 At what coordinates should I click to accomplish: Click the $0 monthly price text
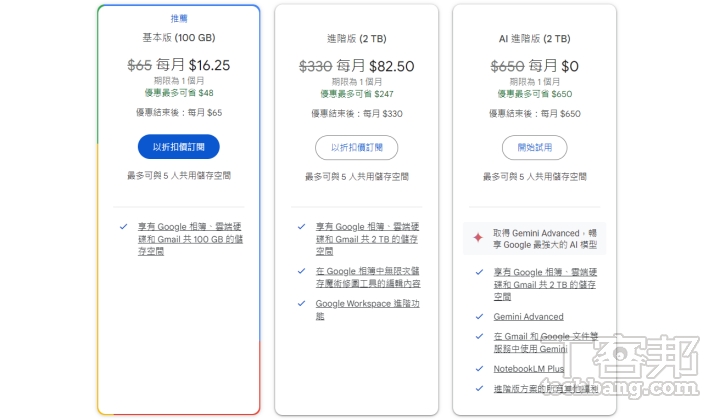click(570, 66)
